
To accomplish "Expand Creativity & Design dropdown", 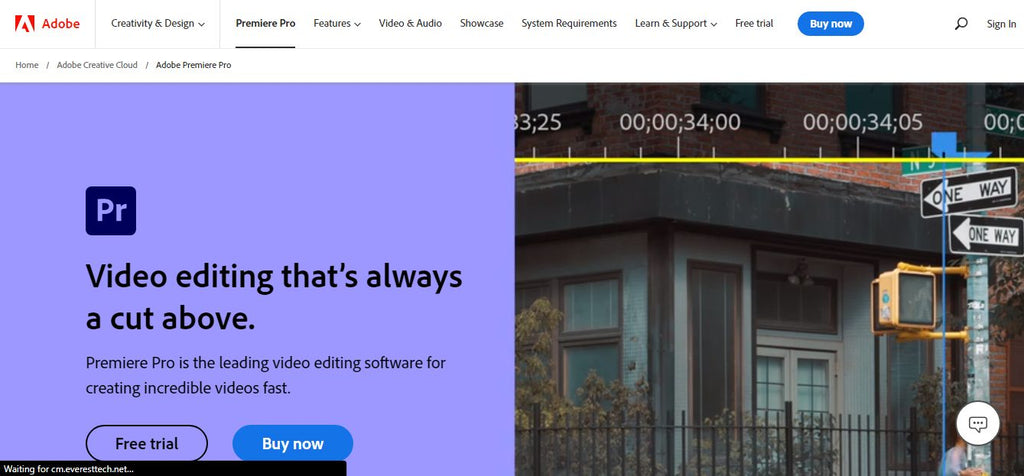I will click(157, 24).
